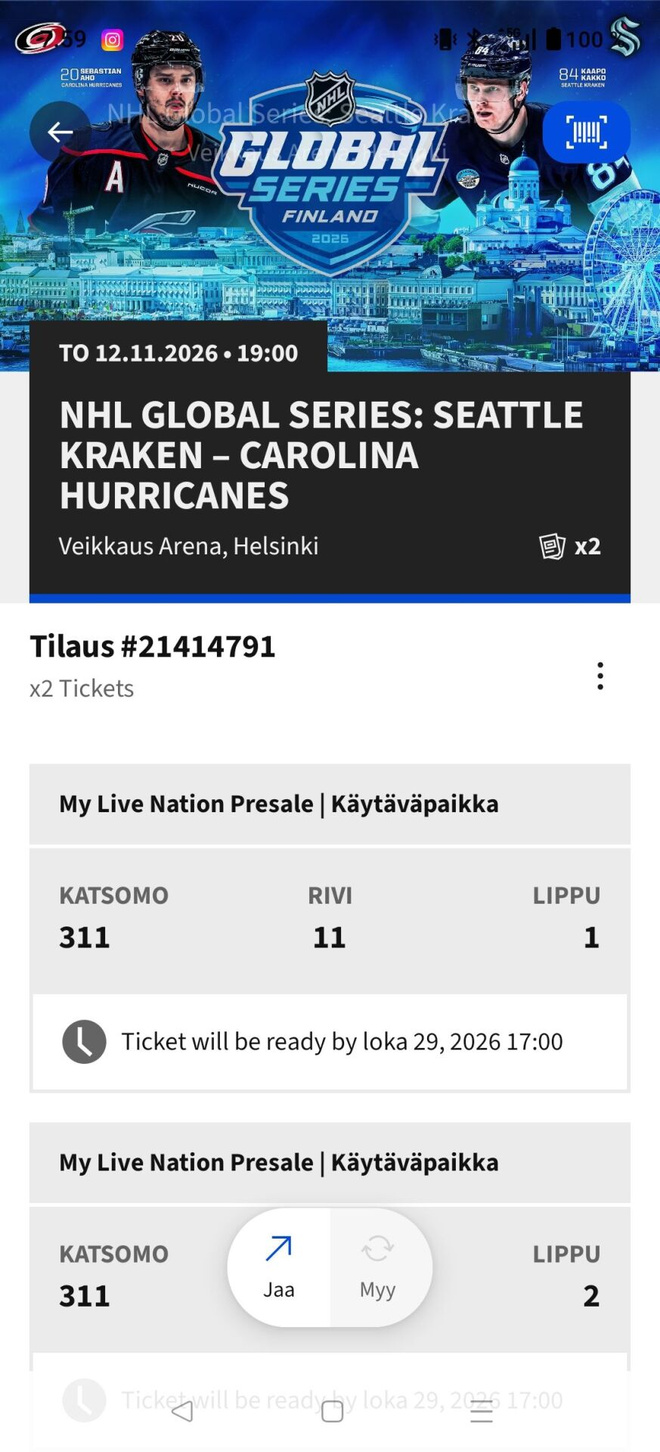Select Tilaus #21414791 order heading
Image resolution: width=660 pixels, height=1452 pixels.
(x=153, y=646)
